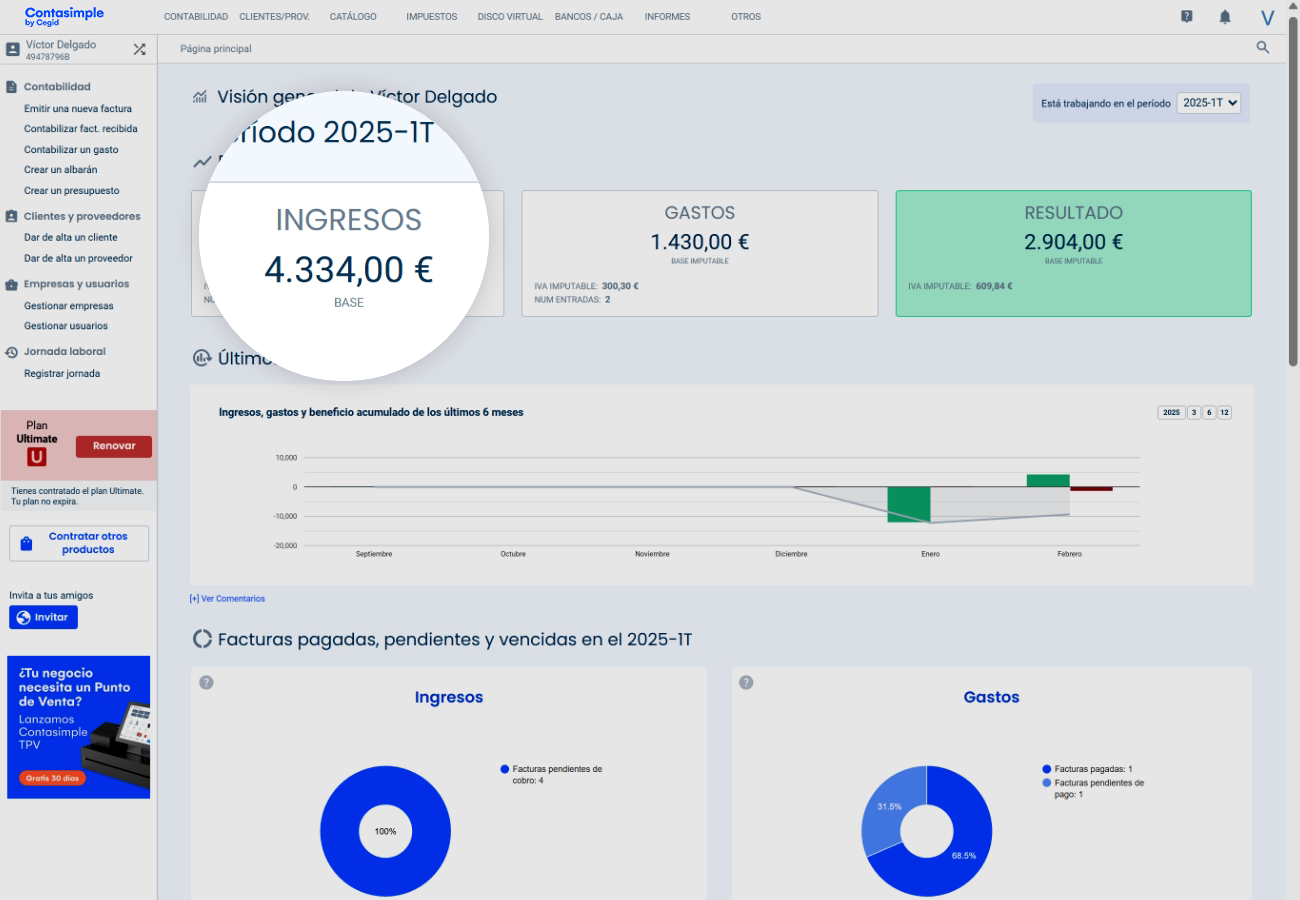Open the CLIENTES/PROV. top menu
1300x900 pixels.
pyautogui.click(x=276, y=17)
